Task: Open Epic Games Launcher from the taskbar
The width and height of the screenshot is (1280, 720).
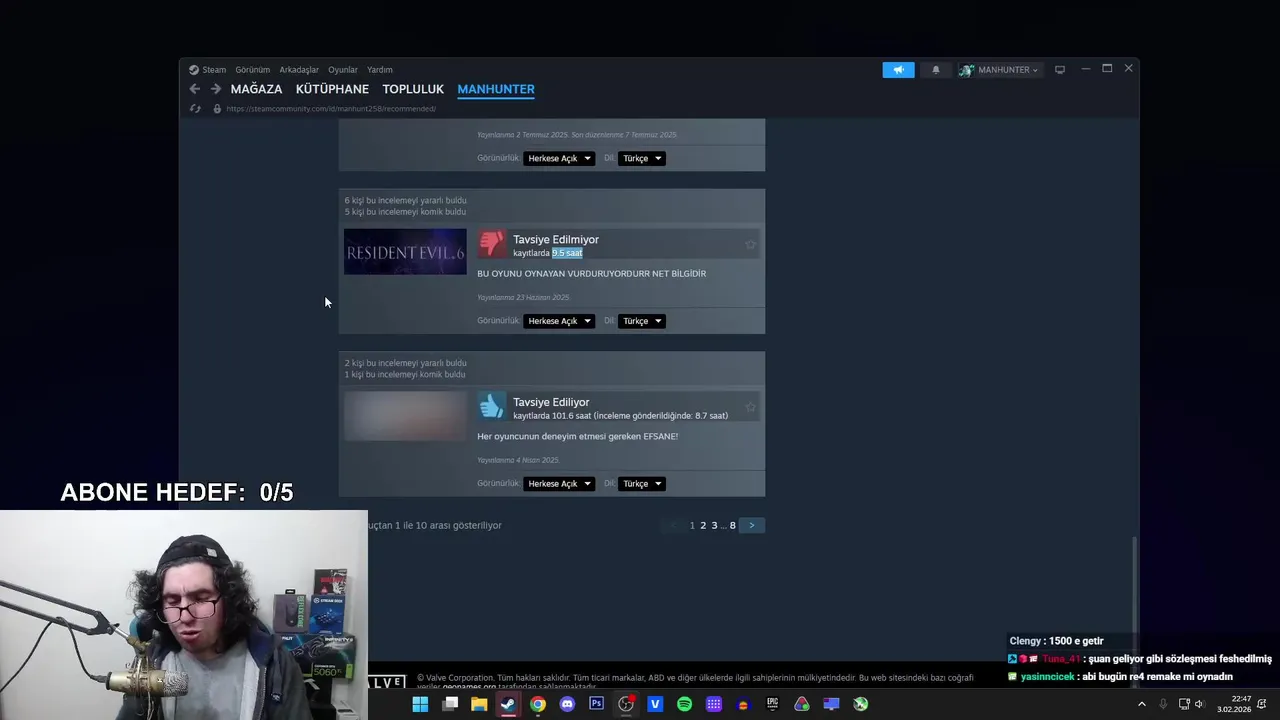Action: point(772,704)
